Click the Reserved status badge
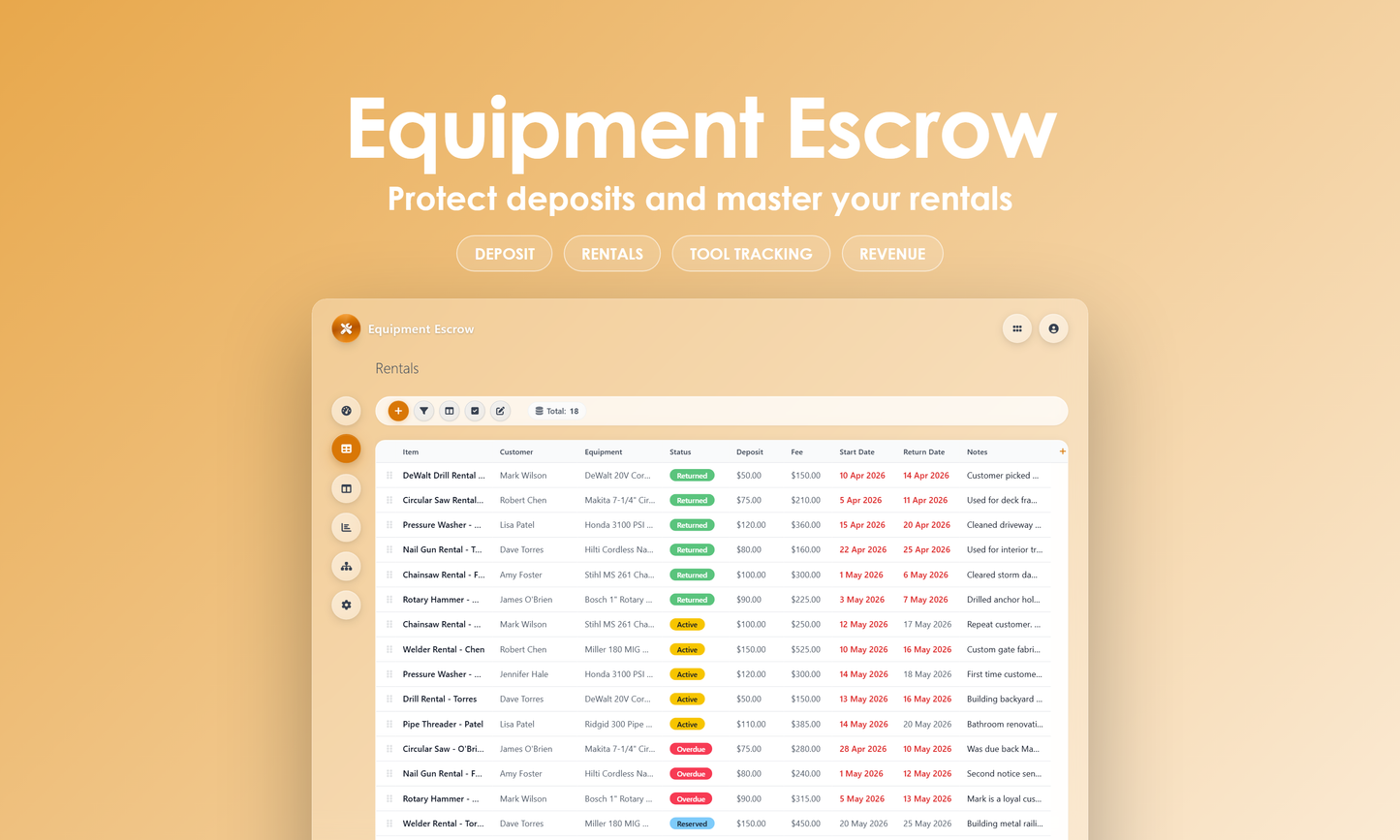The width and height of the screenshot is (1400, 840). (x=692, y=824)
